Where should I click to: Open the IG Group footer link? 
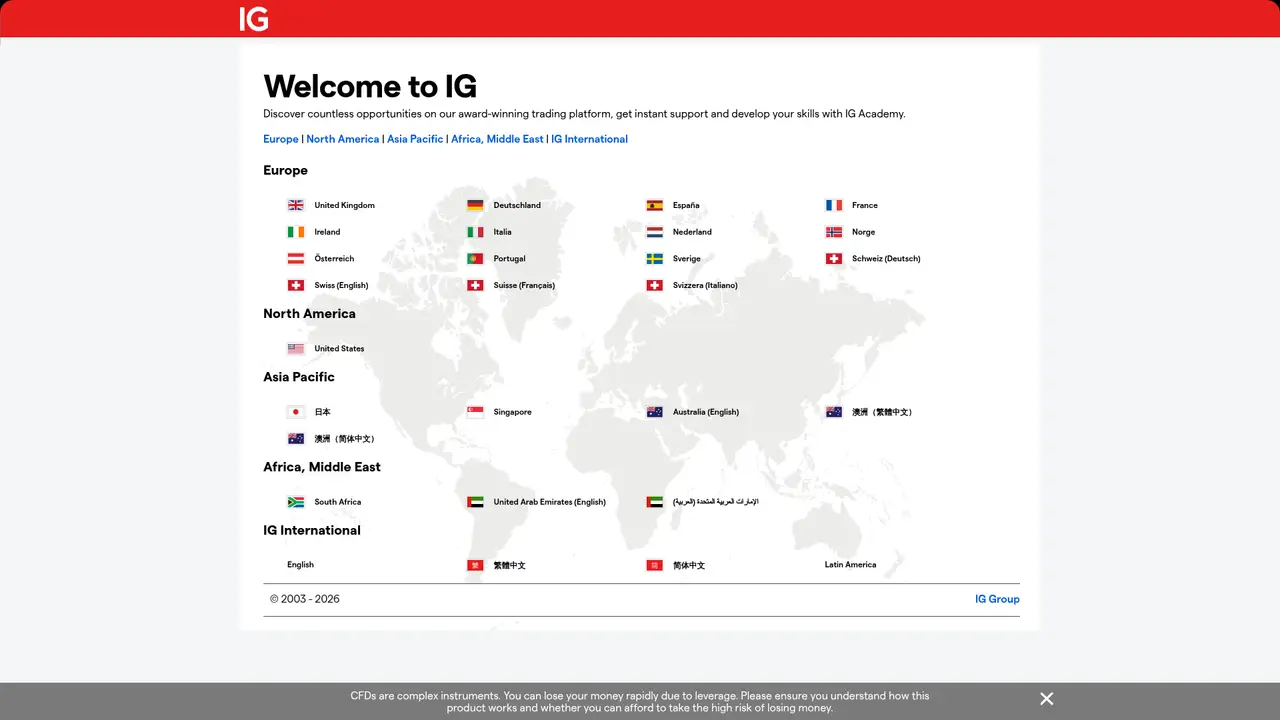coord(997,599)
